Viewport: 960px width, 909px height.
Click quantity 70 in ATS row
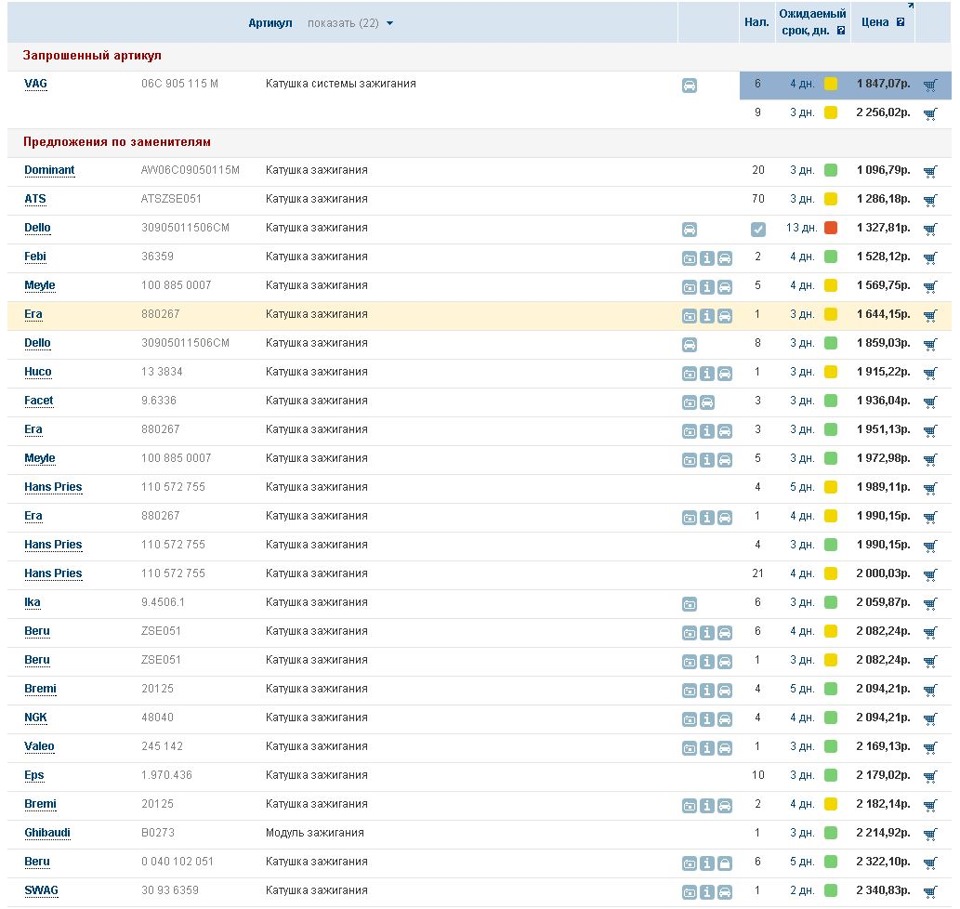pyautogui.click(x=758, y=199)
